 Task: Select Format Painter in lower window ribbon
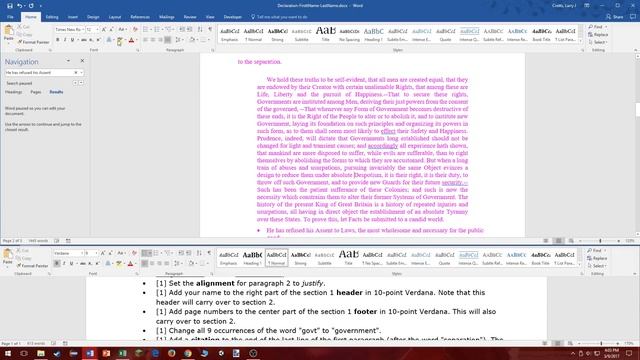point(33,266)
